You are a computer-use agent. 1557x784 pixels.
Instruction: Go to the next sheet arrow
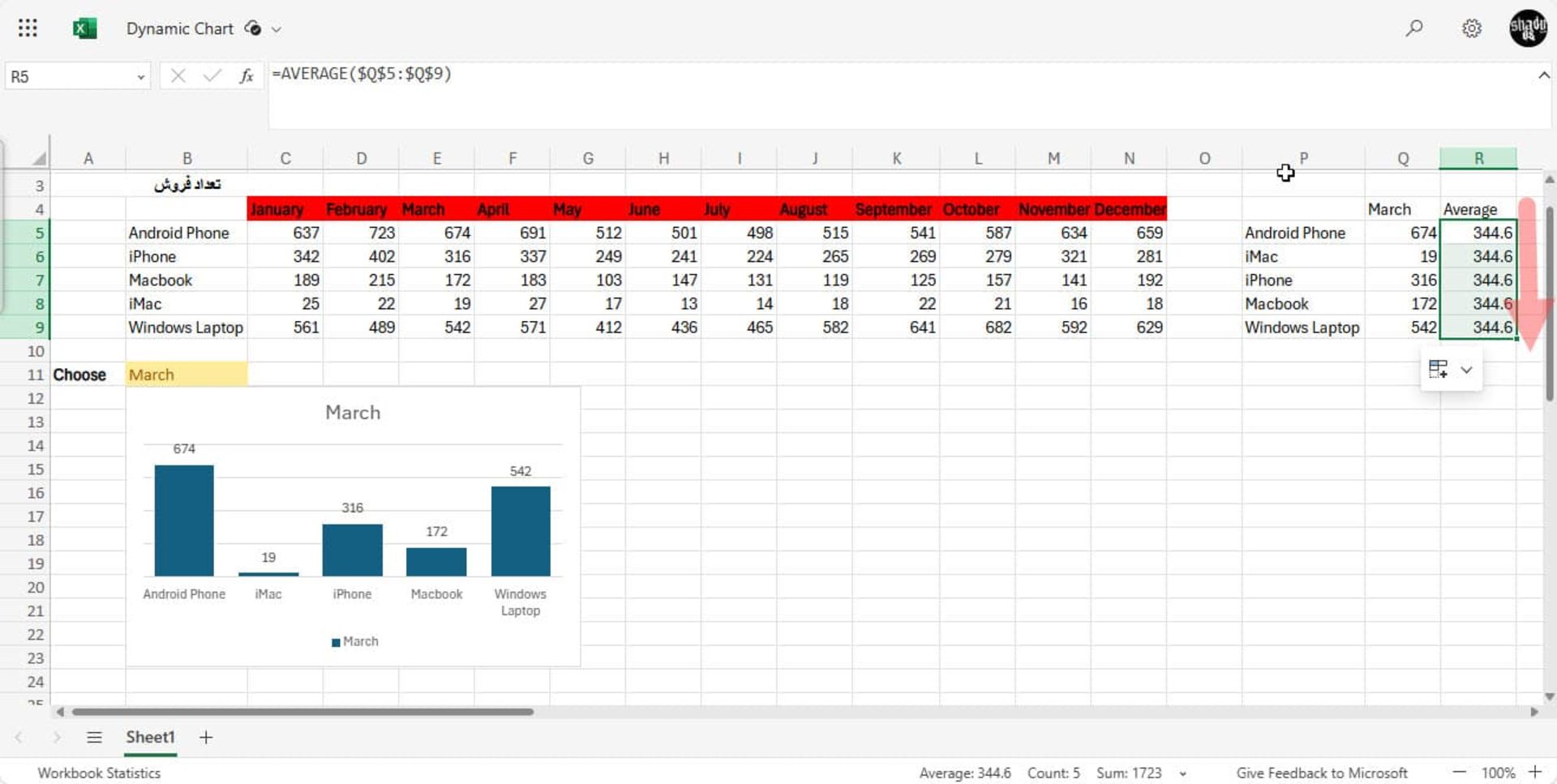[x=56, y=737]
